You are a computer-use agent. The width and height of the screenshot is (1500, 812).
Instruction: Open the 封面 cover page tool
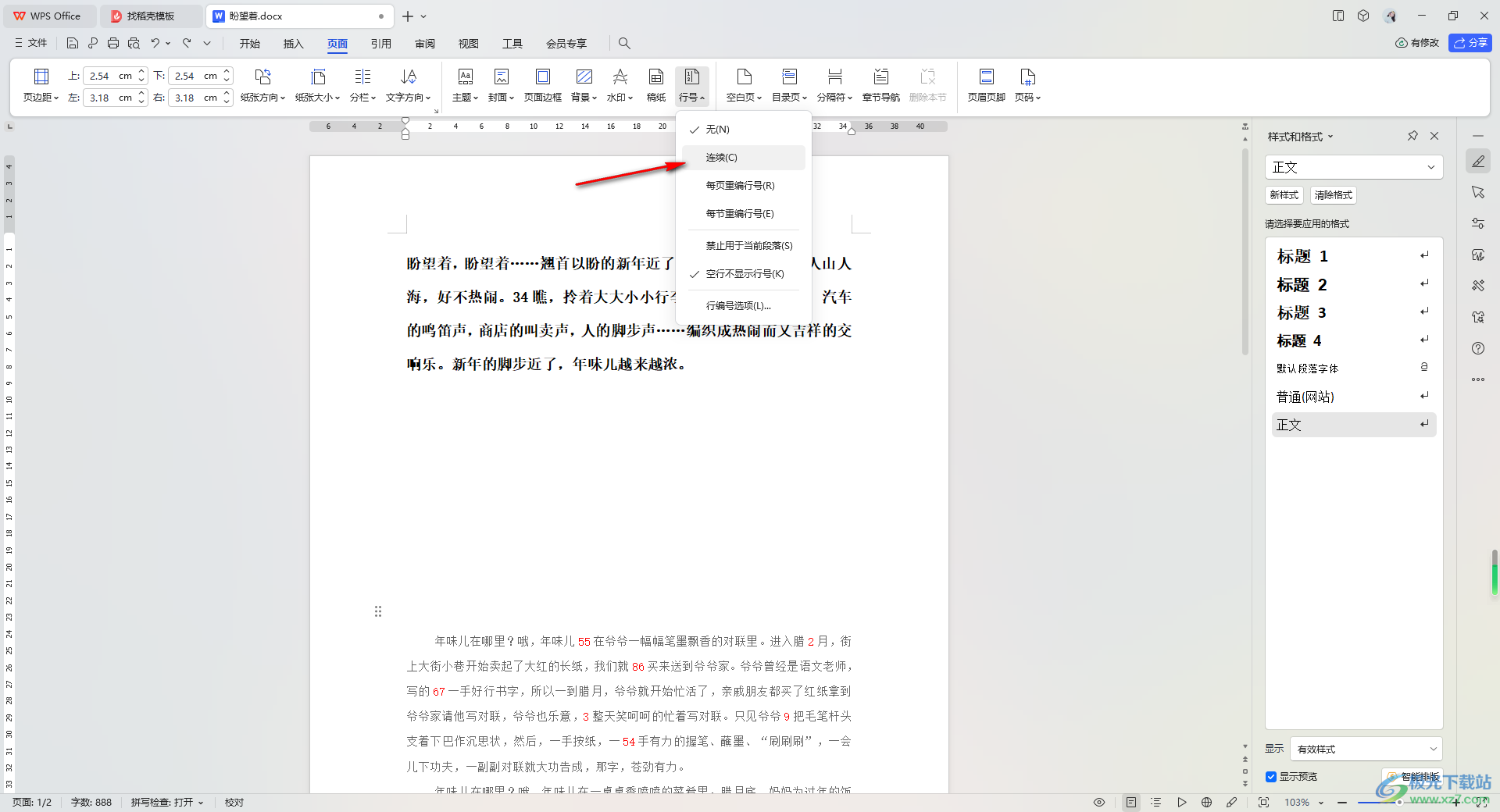(x=501, y=85)
